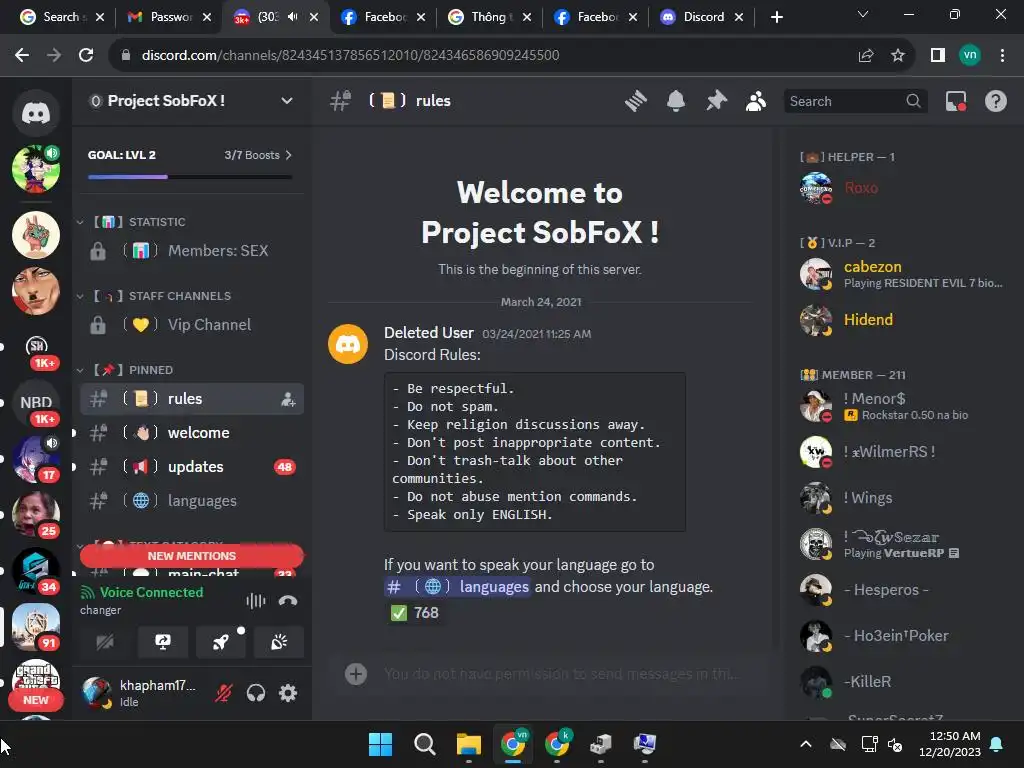
Task: Open the Vip Channel locked channel
Action: 191,325
